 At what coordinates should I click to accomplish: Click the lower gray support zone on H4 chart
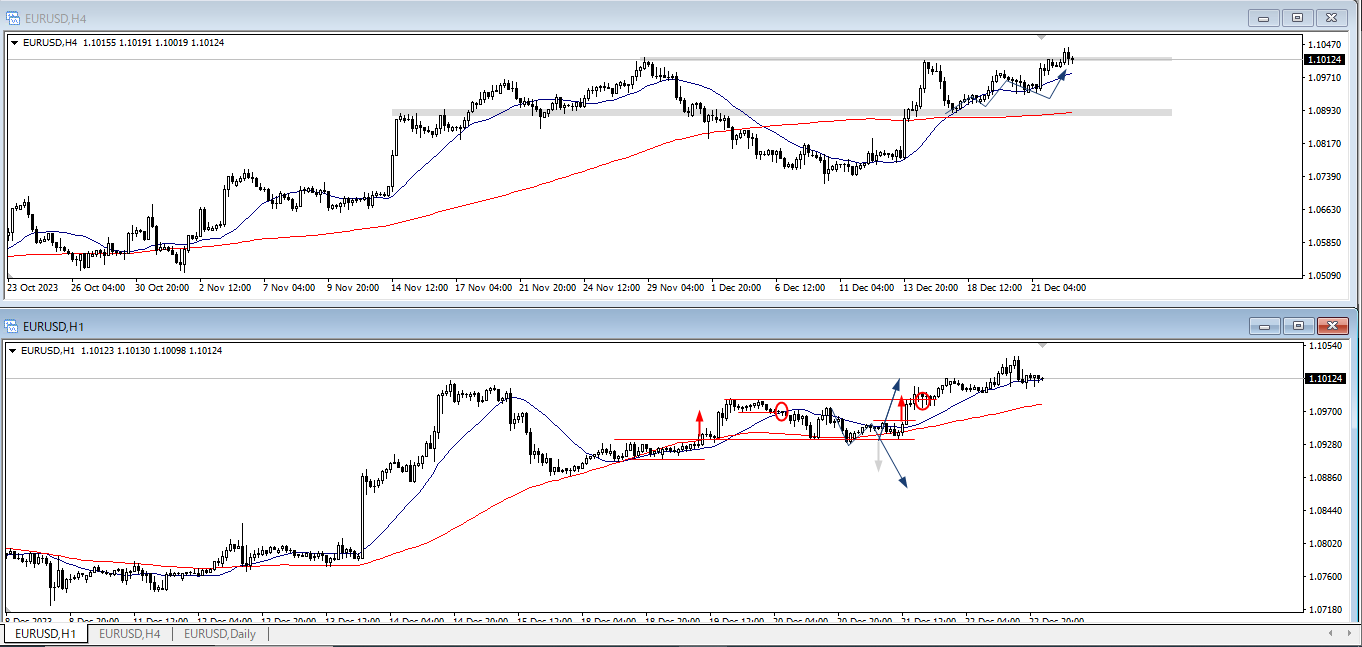click(780, 113)
